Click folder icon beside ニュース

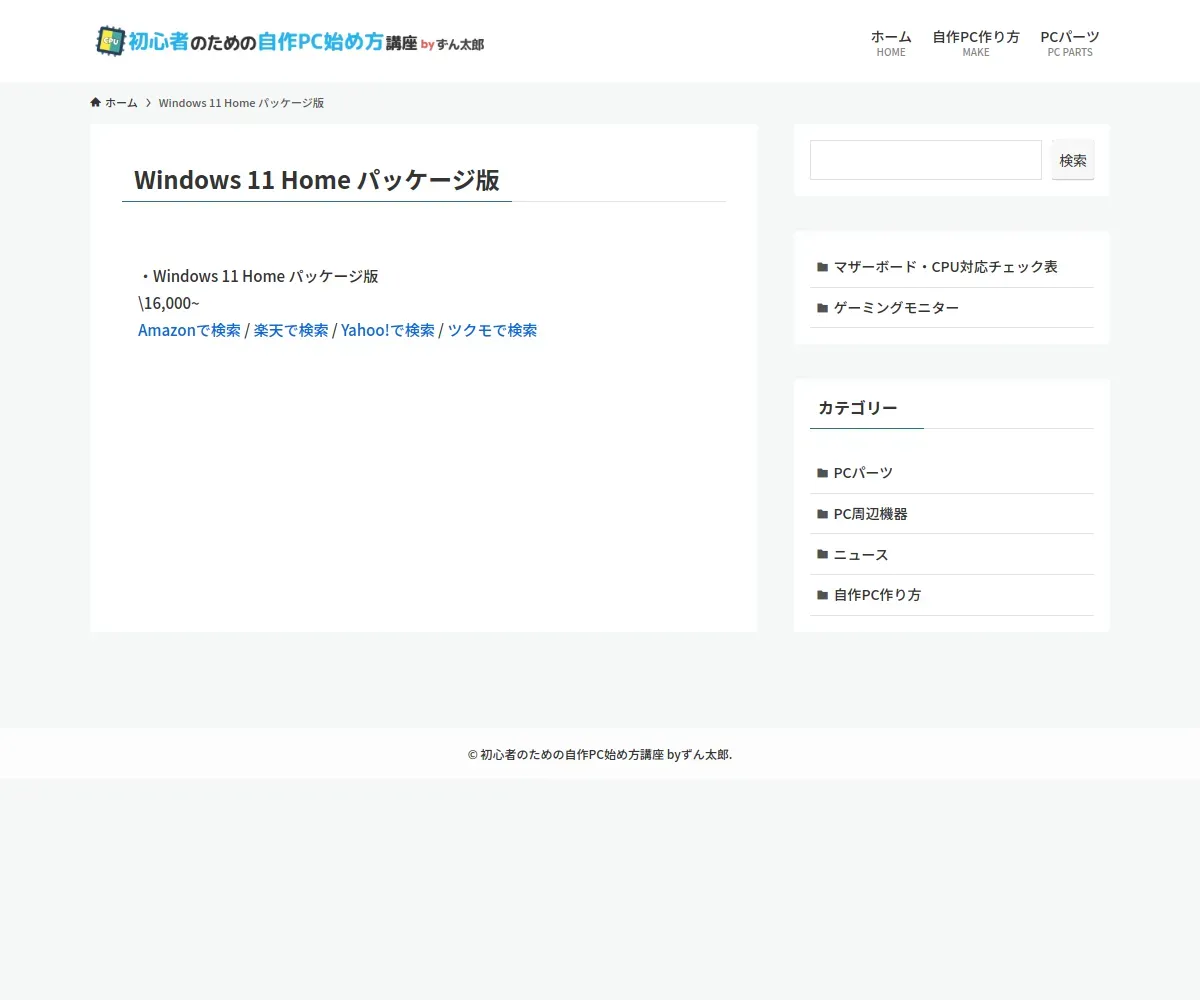(822, 554)
